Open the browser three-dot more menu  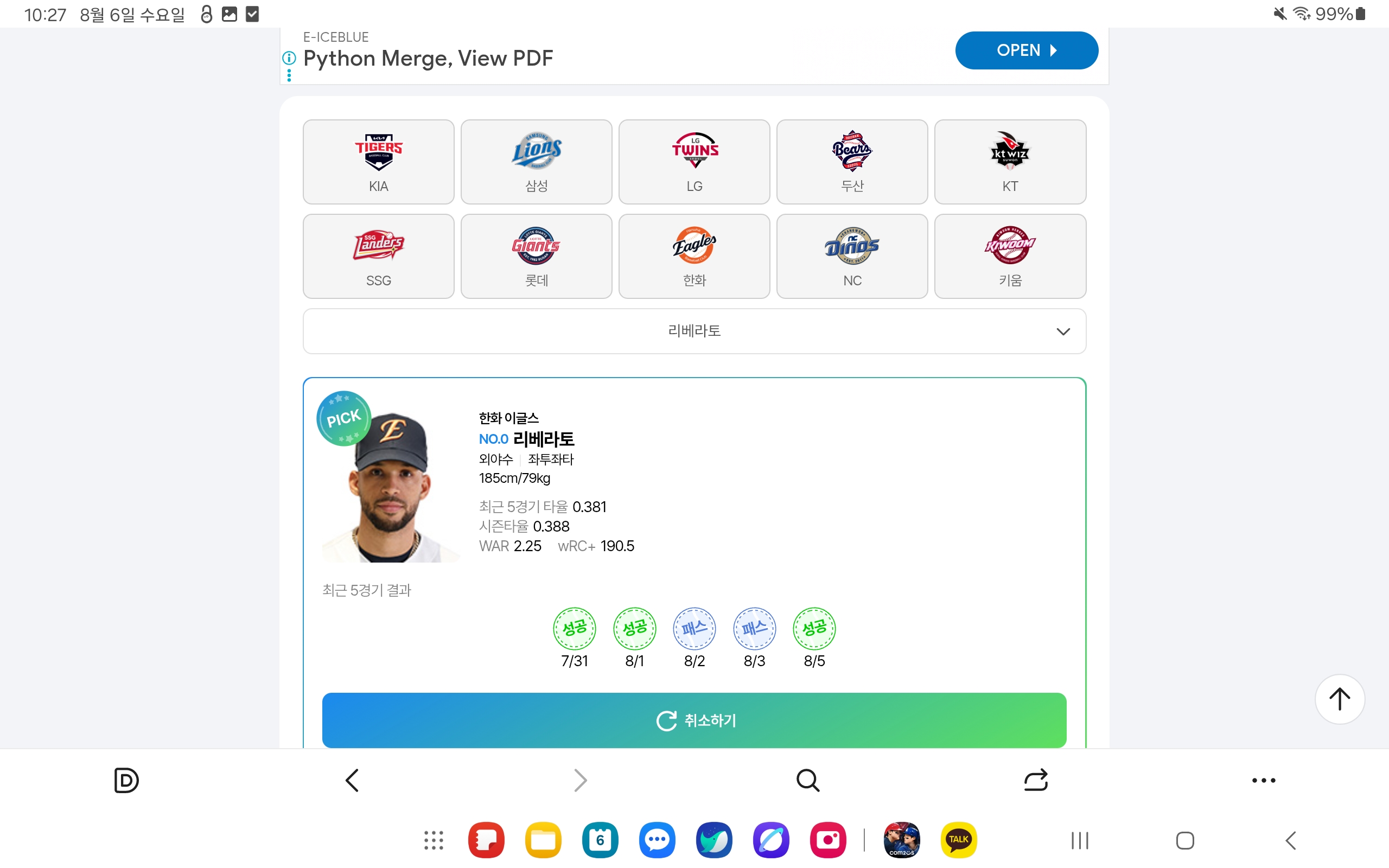pyautogui.click(x=1263, y=780)
